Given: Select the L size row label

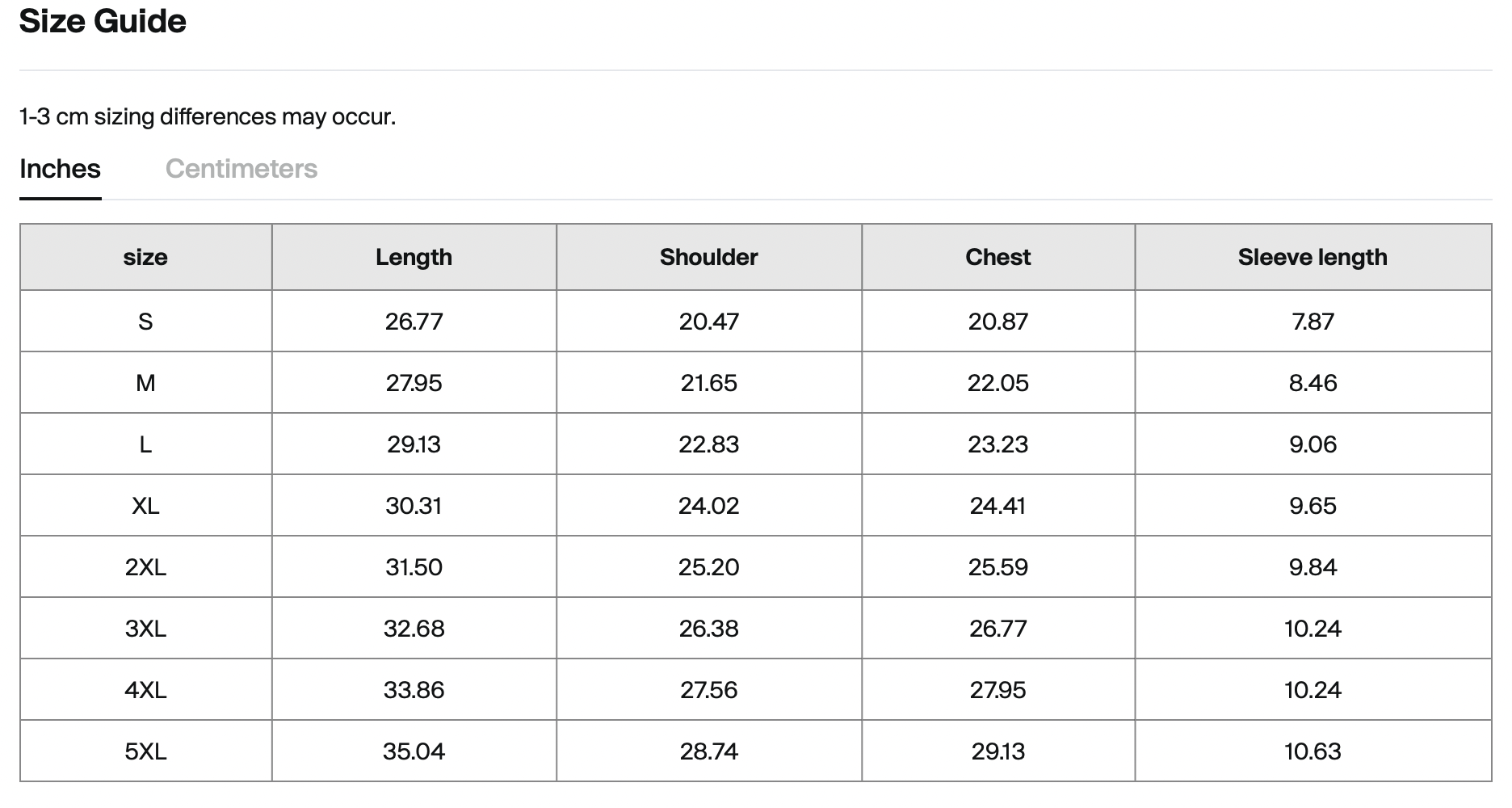Looking at the screenshot, I should tap(145, 444).
